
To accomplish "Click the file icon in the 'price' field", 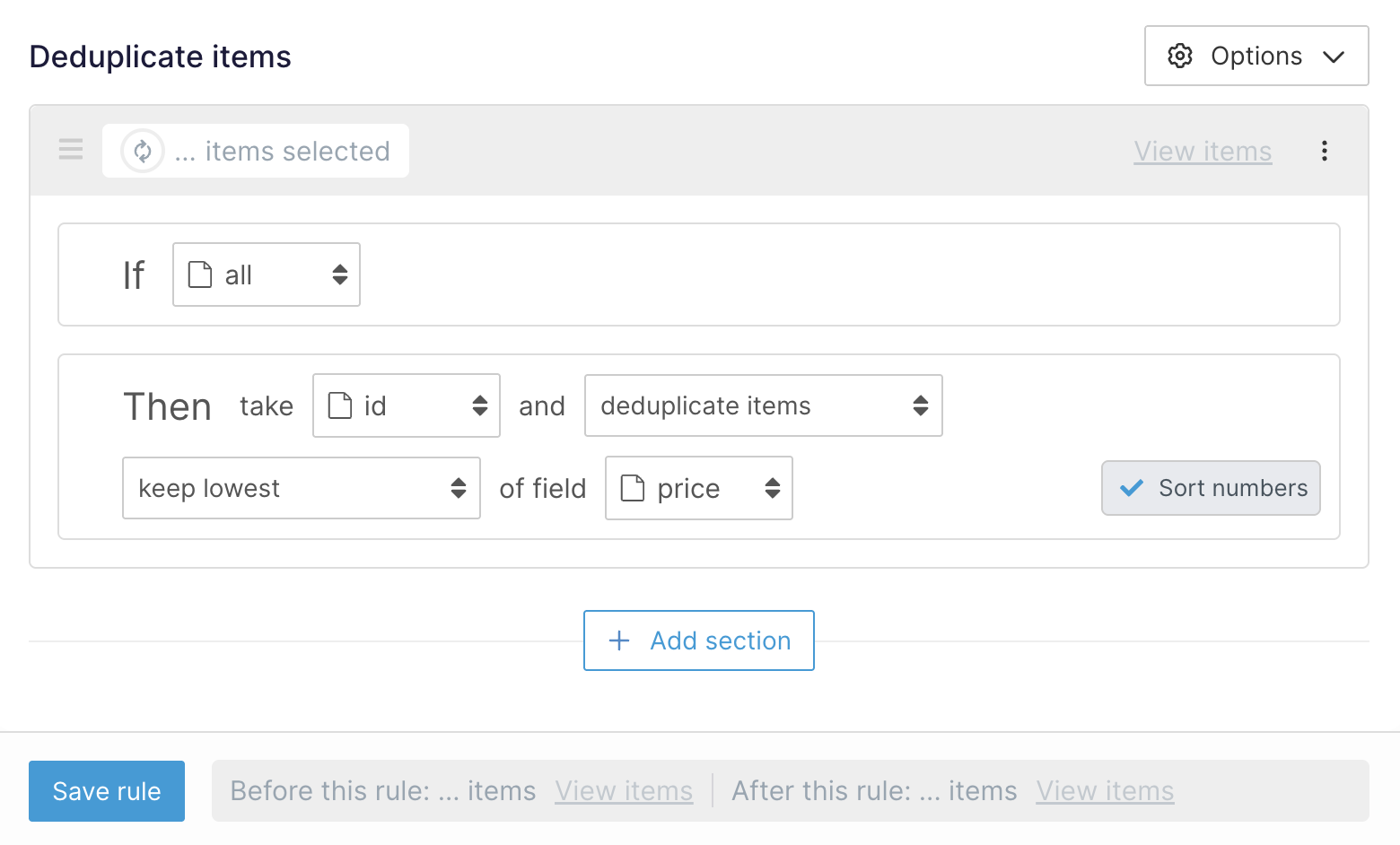I will pos(633,488).
